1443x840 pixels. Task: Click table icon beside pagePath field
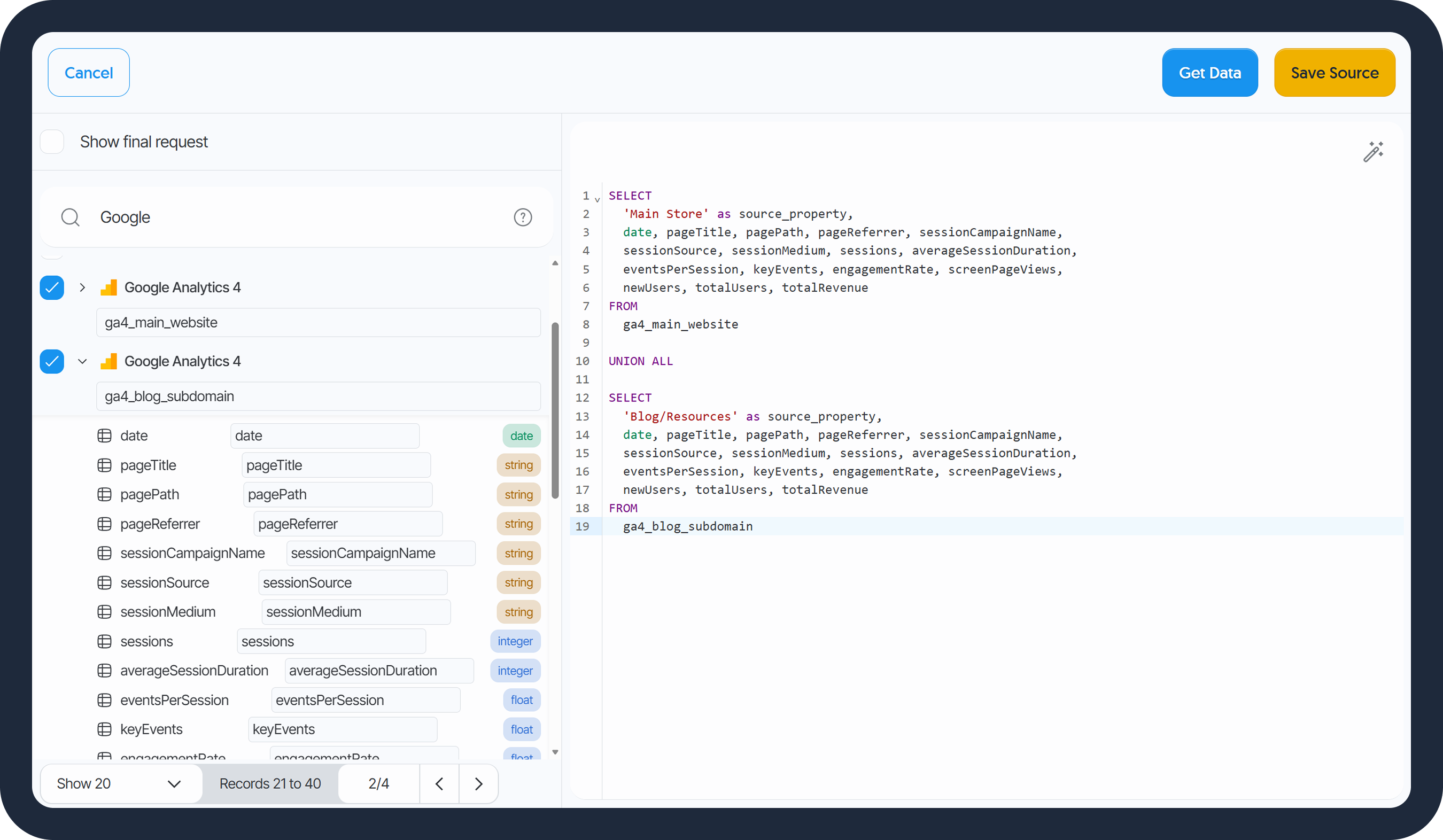(104, 494)
